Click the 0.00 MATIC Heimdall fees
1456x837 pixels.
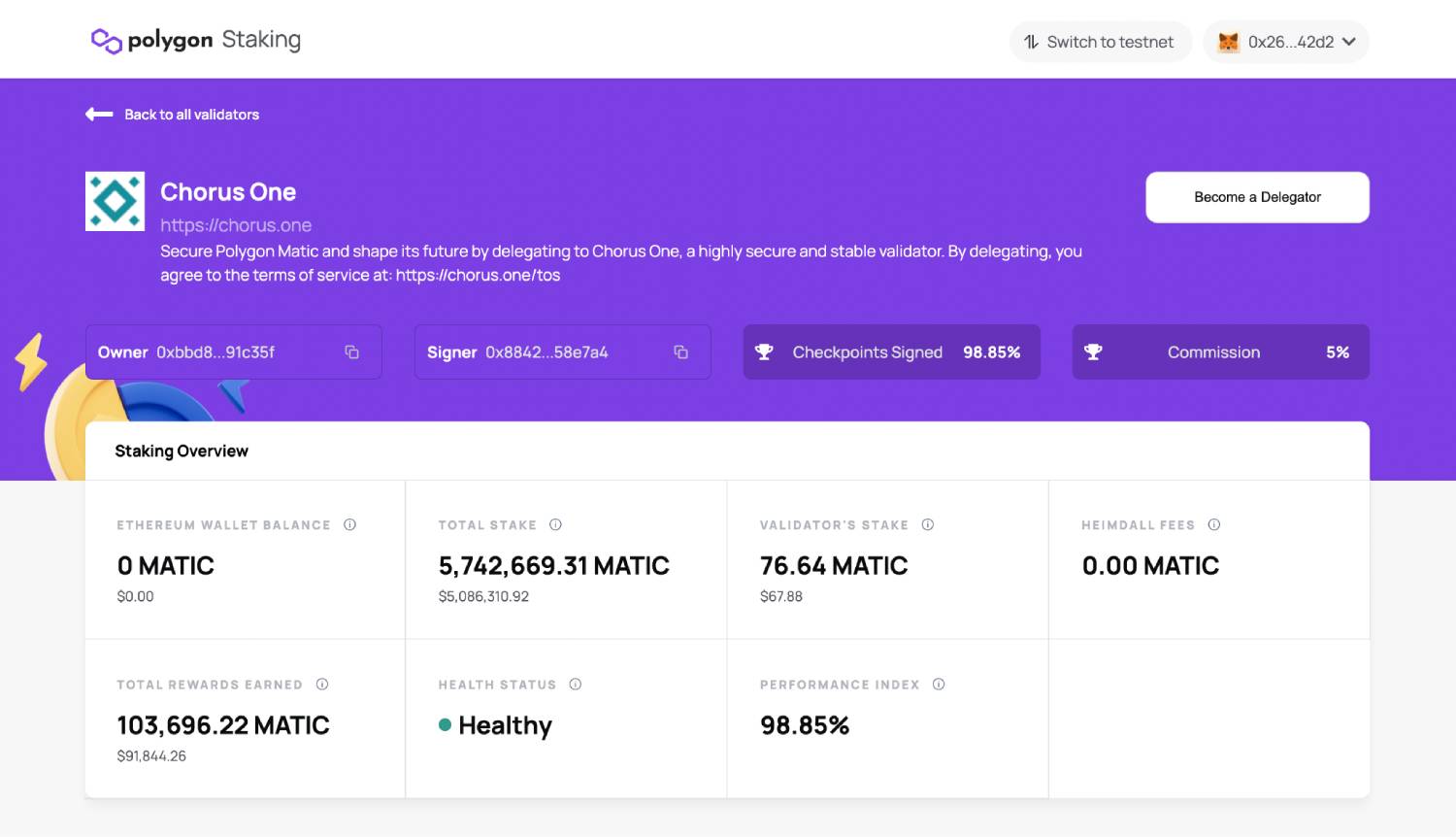click(x=1150, y=566)
